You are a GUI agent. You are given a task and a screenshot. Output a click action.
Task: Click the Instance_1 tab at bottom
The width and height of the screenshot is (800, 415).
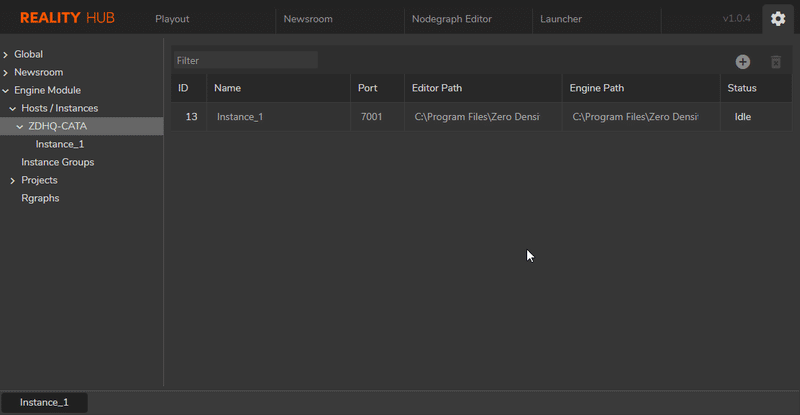44,402
